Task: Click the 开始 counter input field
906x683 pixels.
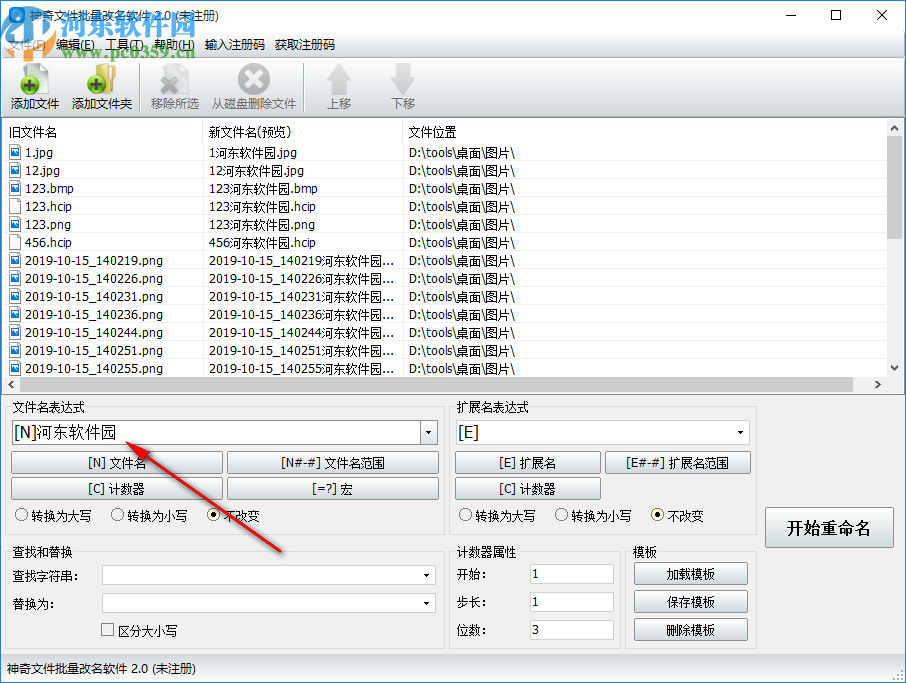Action: click(x=571, y=574)
